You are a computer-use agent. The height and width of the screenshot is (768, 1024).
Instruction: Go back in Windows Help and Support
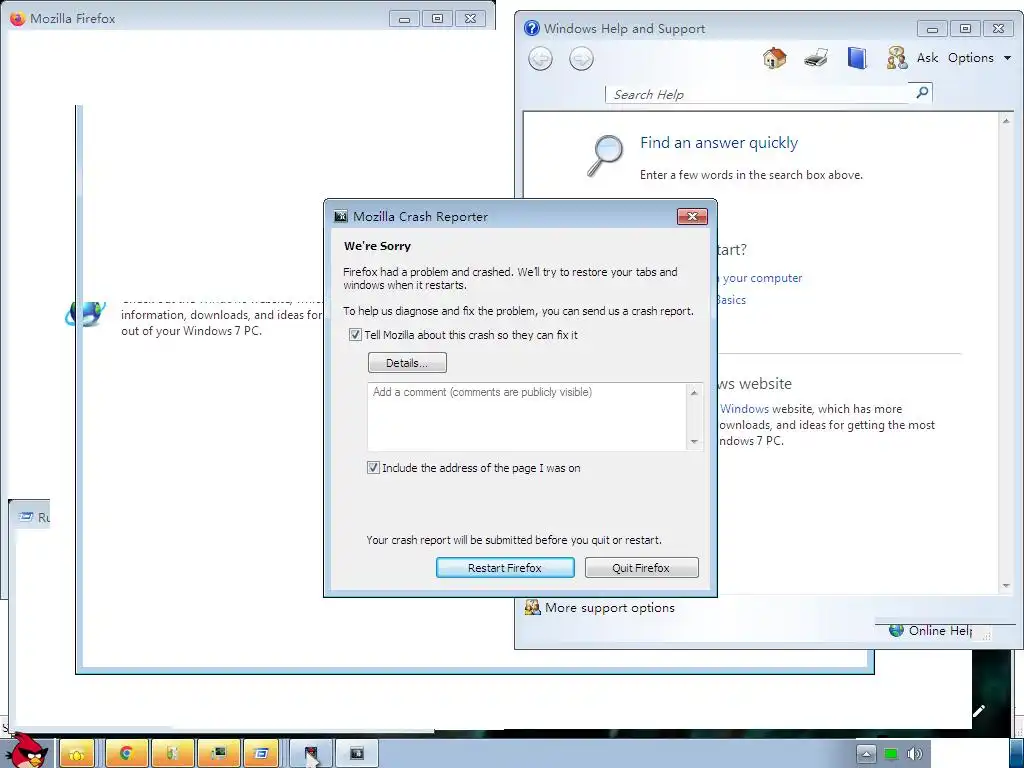tap(540, 59)
